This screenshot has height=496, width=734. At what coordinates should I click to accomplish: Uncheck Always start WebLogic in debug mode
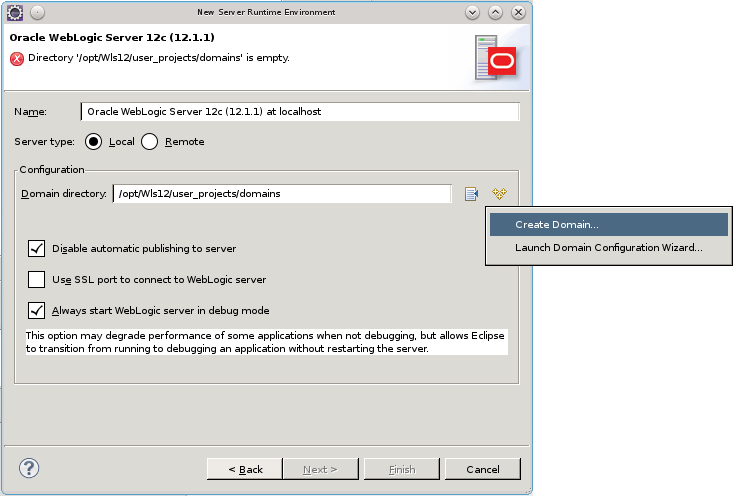click(x=37, y=310)
